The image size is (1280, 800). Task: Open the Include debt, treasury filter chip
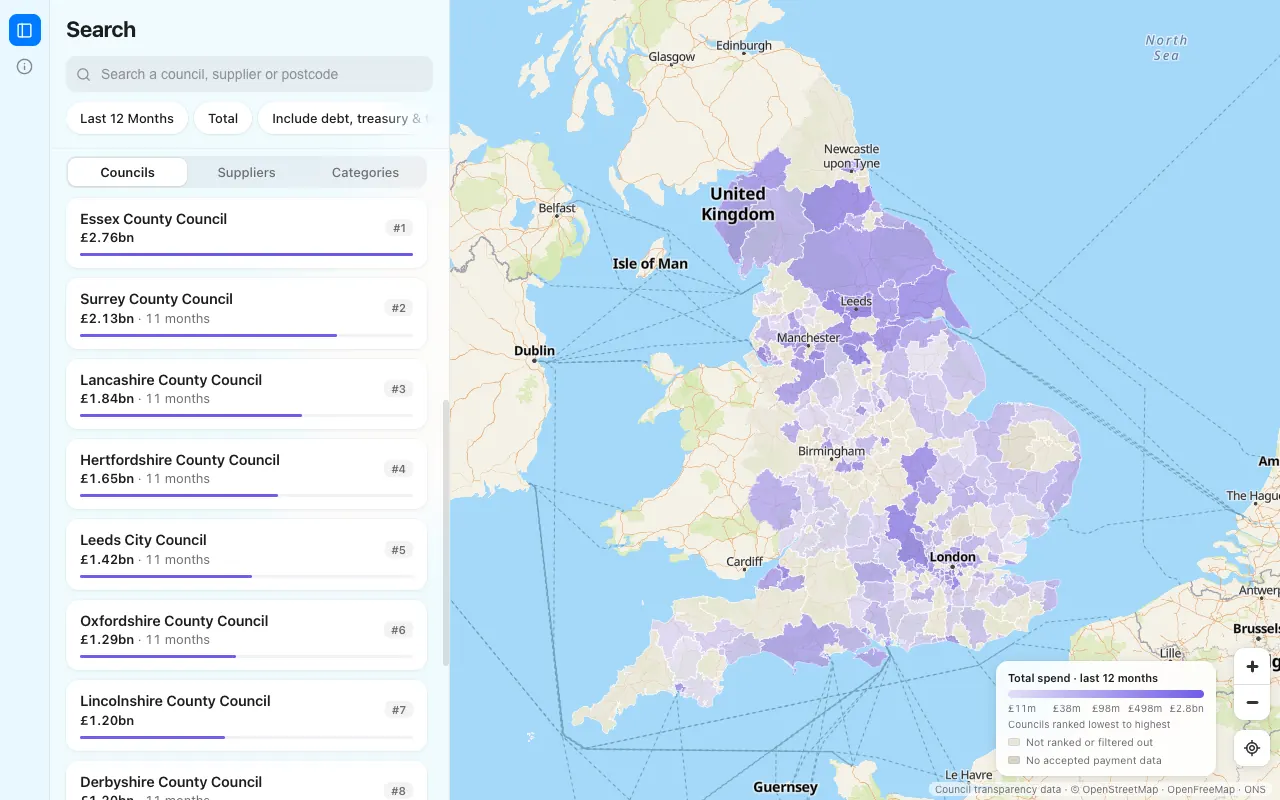click(x=346, y=118)
